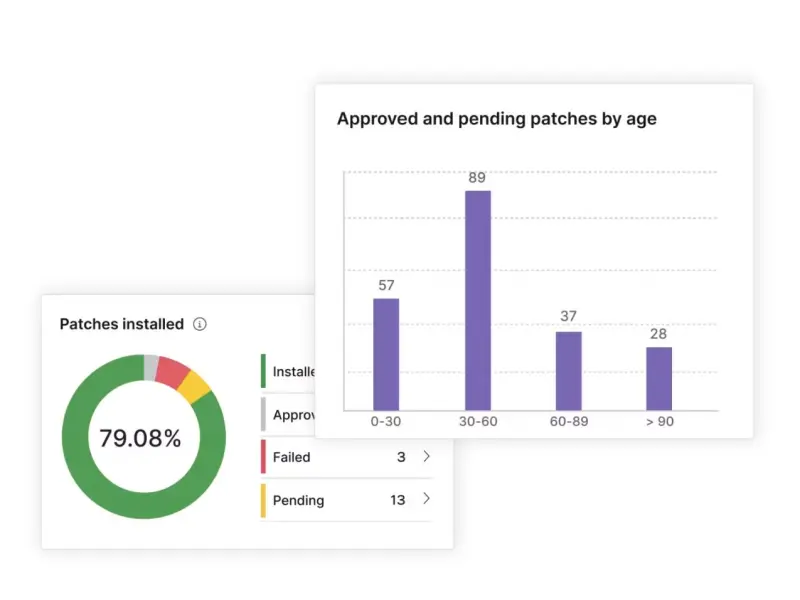The image size is (800, 600).
Task: Click the 'Approved and pending patches by age' title
Action: point(496,119)
